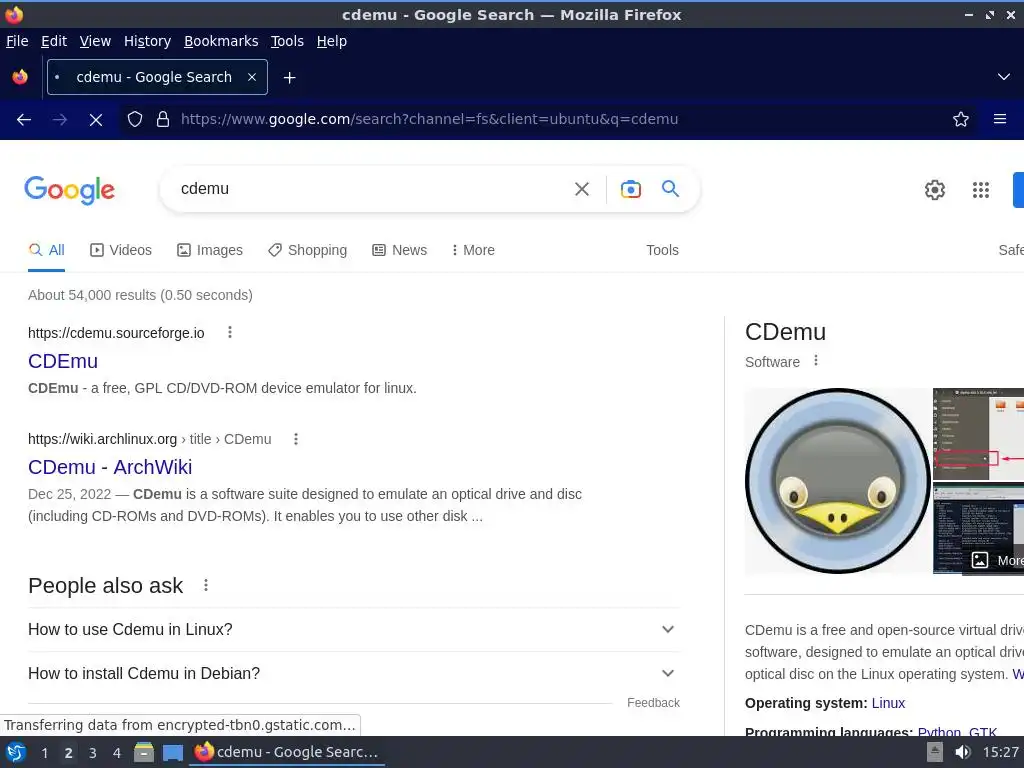The image size is (1024, 768).
Task: Open removable media tray icon
Action: 935,752
